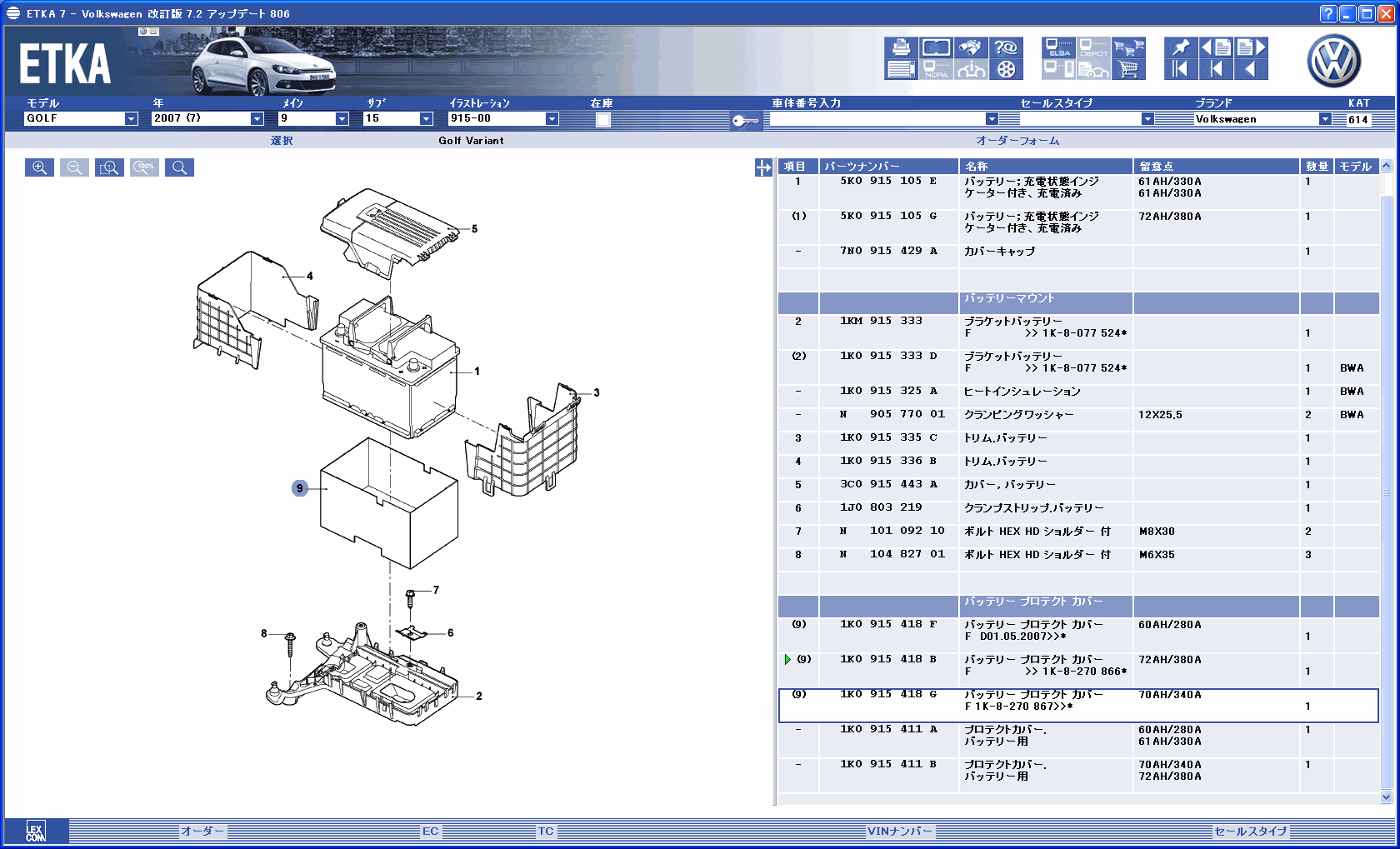Screen dimensions: 1400x849
Task: Open the サブ subgroup 15 dropdown
Action: click(x=426, y=119)
